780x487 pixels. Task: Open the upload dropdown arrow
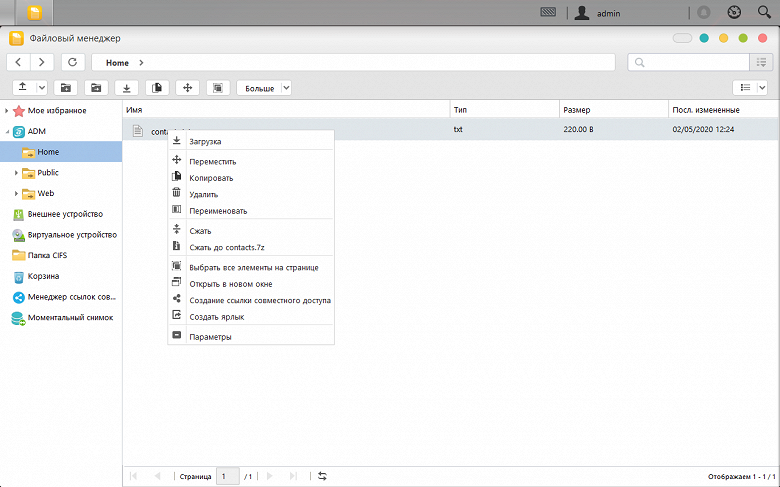pyautogui.click(x=42, y=88)
